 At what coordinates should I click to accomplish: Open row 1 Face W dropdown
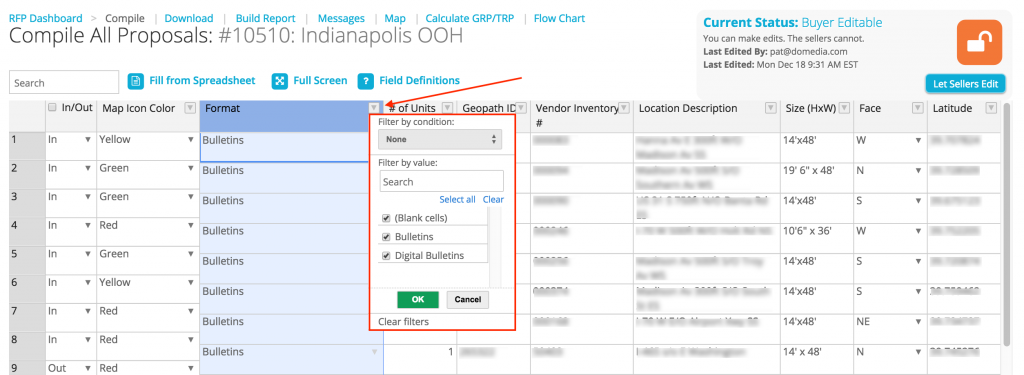[x=918, y=139]
